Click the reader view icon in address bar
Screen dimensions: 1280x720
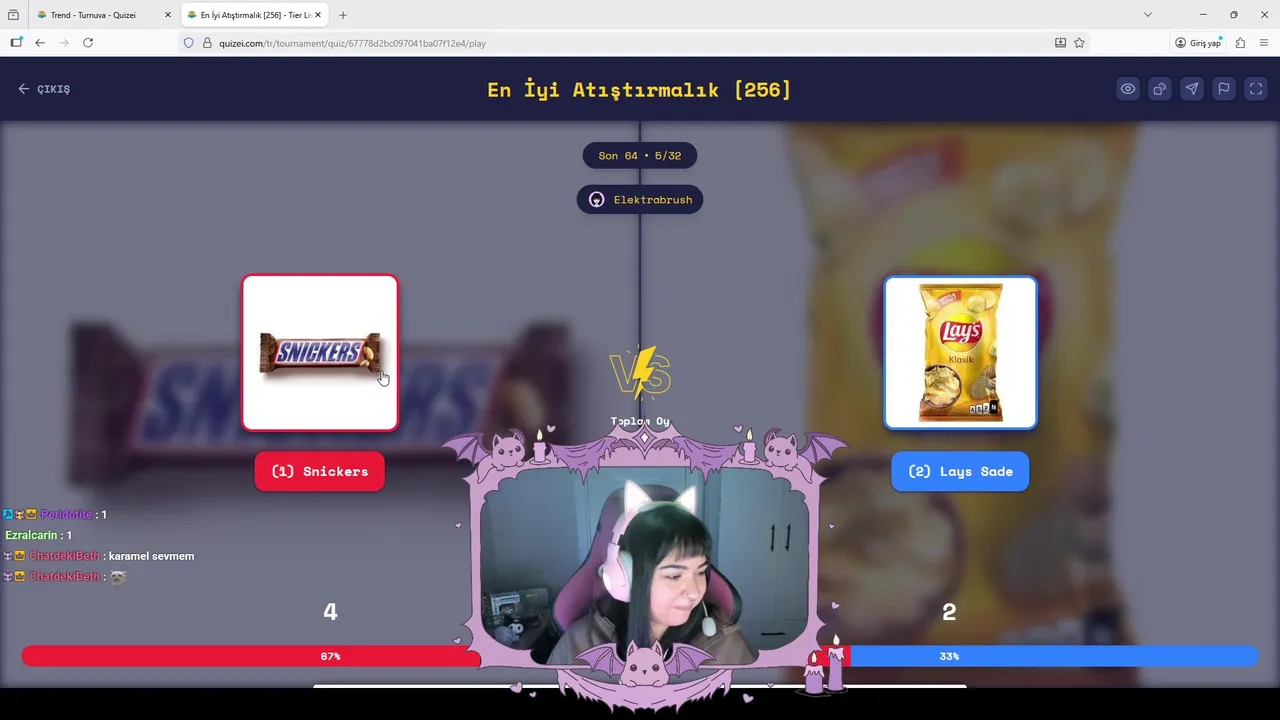(1060, 43)
